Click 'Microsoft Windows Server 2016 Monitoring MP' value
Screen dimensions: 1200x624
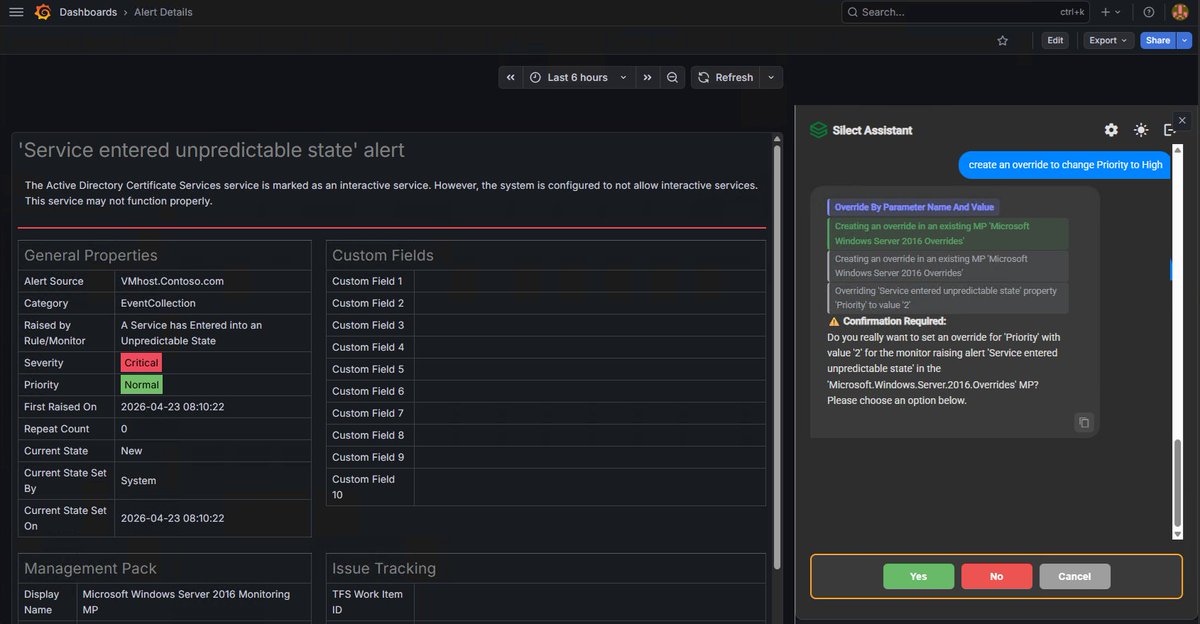186,602
